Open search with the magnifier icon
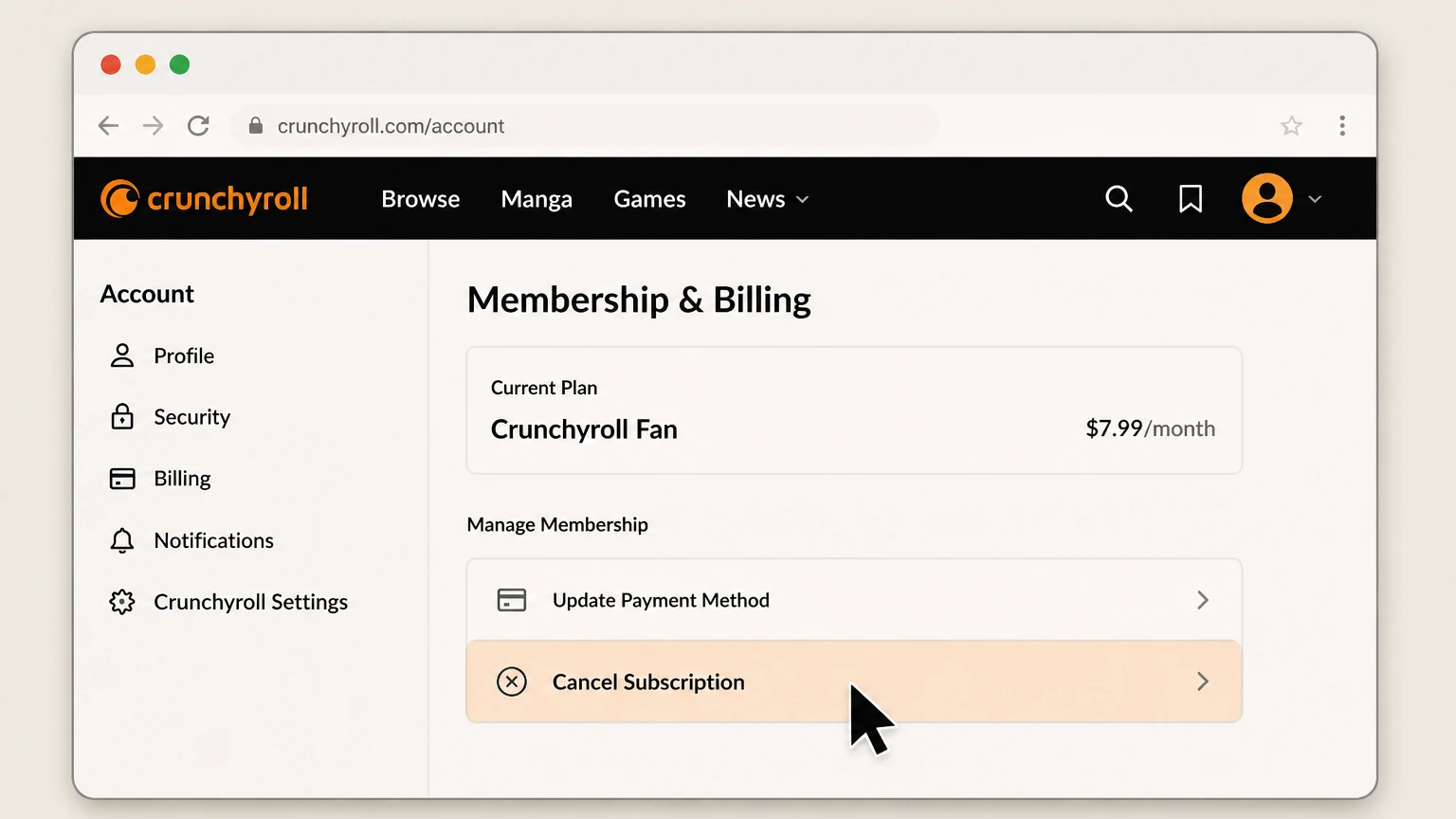The width and height of the screenshot is (1456, 819). [1119, 199]
